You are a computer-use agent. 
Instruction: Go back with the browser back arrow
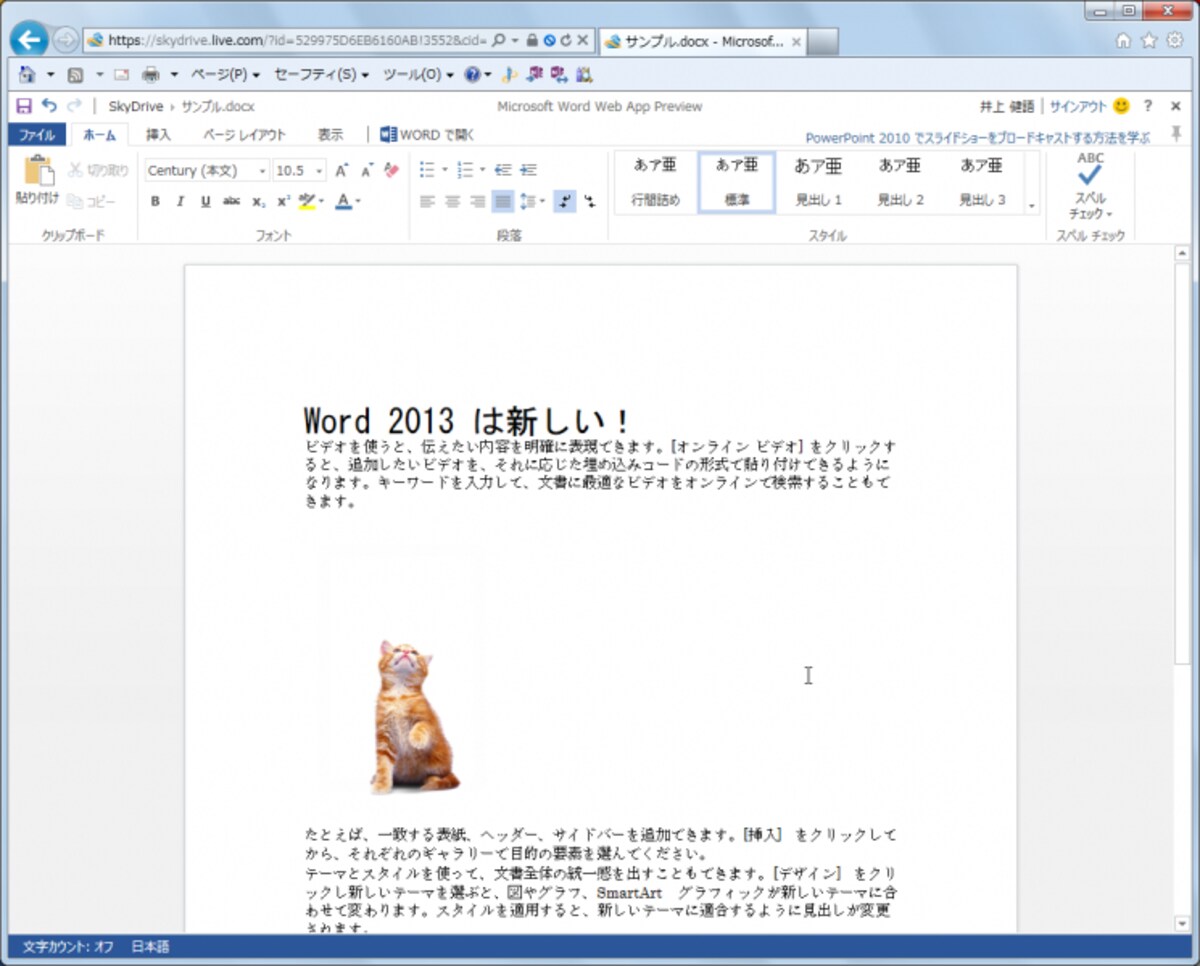coord(29,40)
